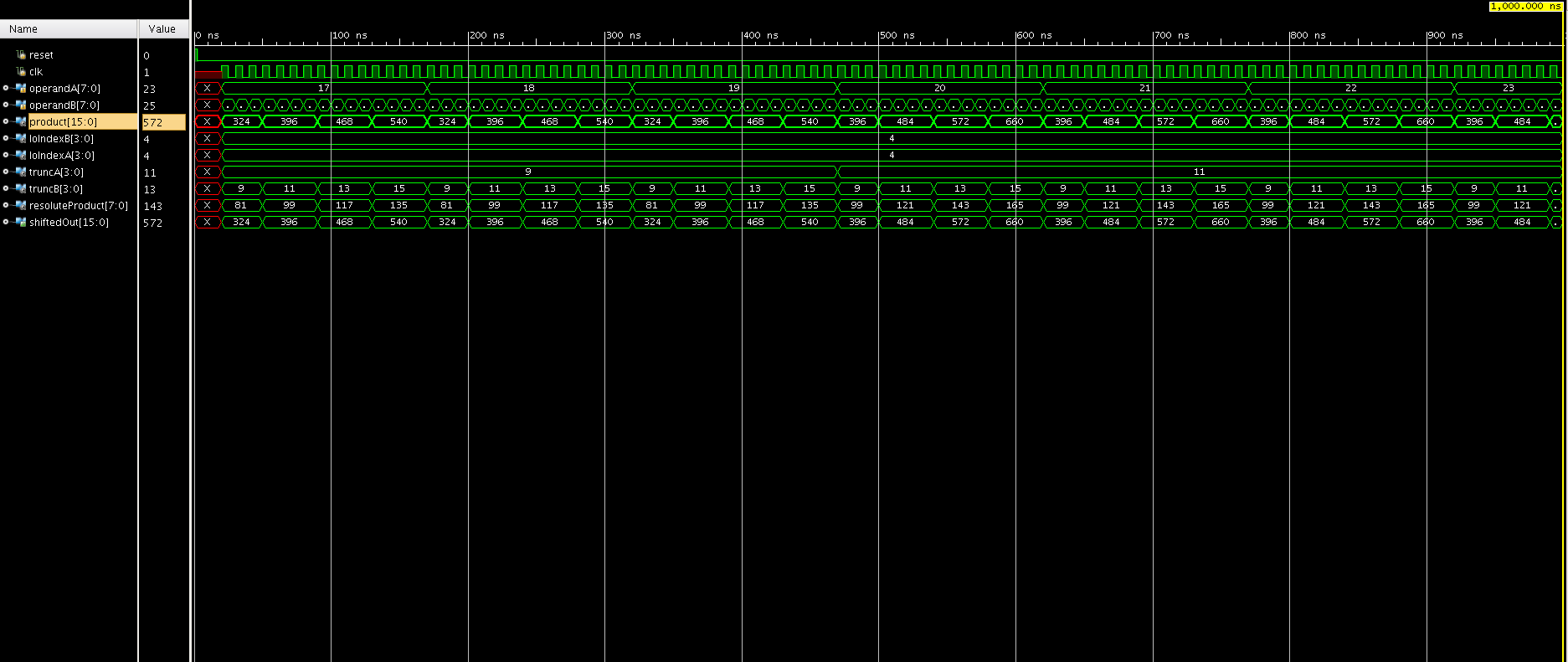Click the 900 ns timeline tick
The height and width of the screenshot is (662, 1568).
click(1446, 35)
